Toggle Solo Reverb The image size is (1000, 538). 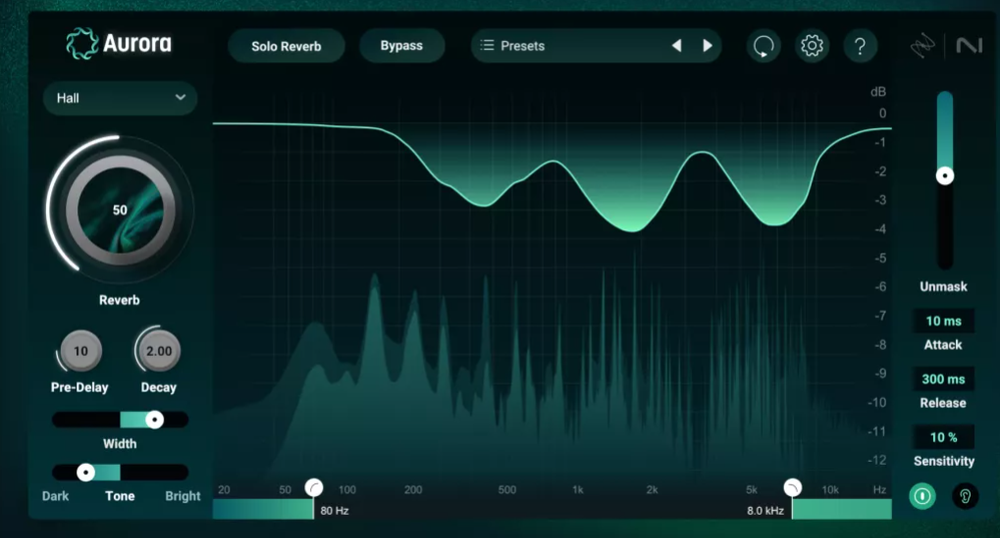tap(286, 46)
